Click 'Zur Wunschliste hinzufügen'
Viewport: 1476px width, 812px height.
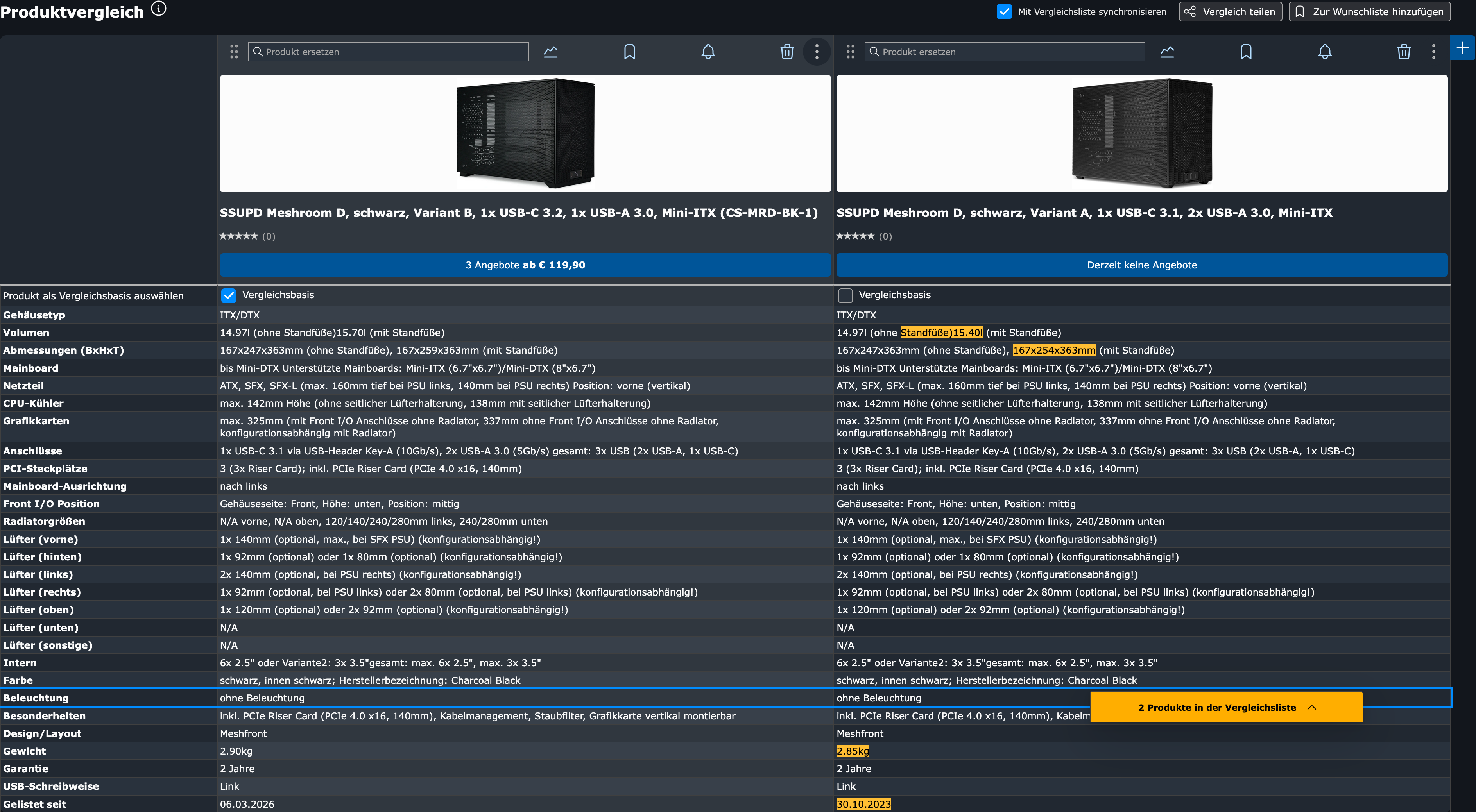tap(1369, 11)
